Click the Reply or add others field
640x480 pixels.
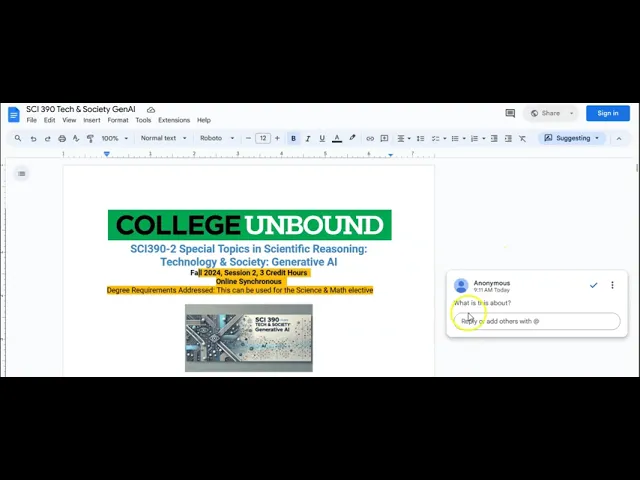[x=537, y=321]
